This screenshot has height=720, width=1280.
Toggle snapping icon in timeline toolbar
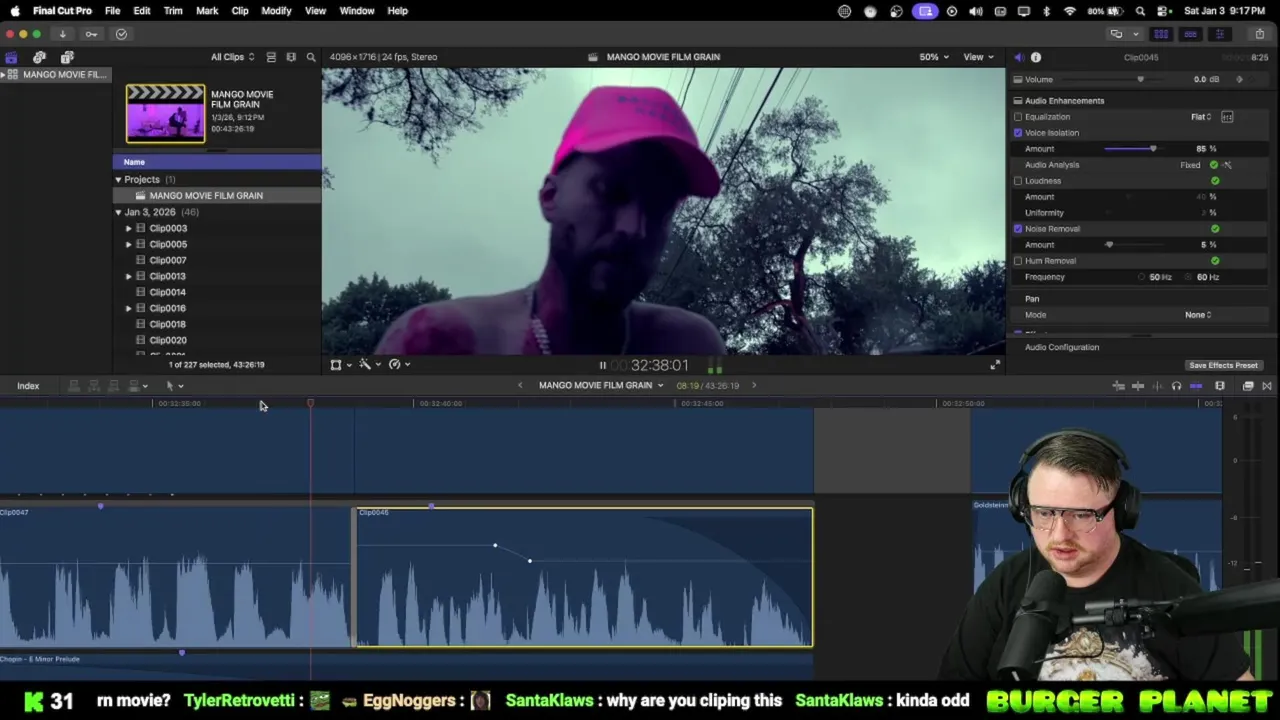tap(1196, 386)
